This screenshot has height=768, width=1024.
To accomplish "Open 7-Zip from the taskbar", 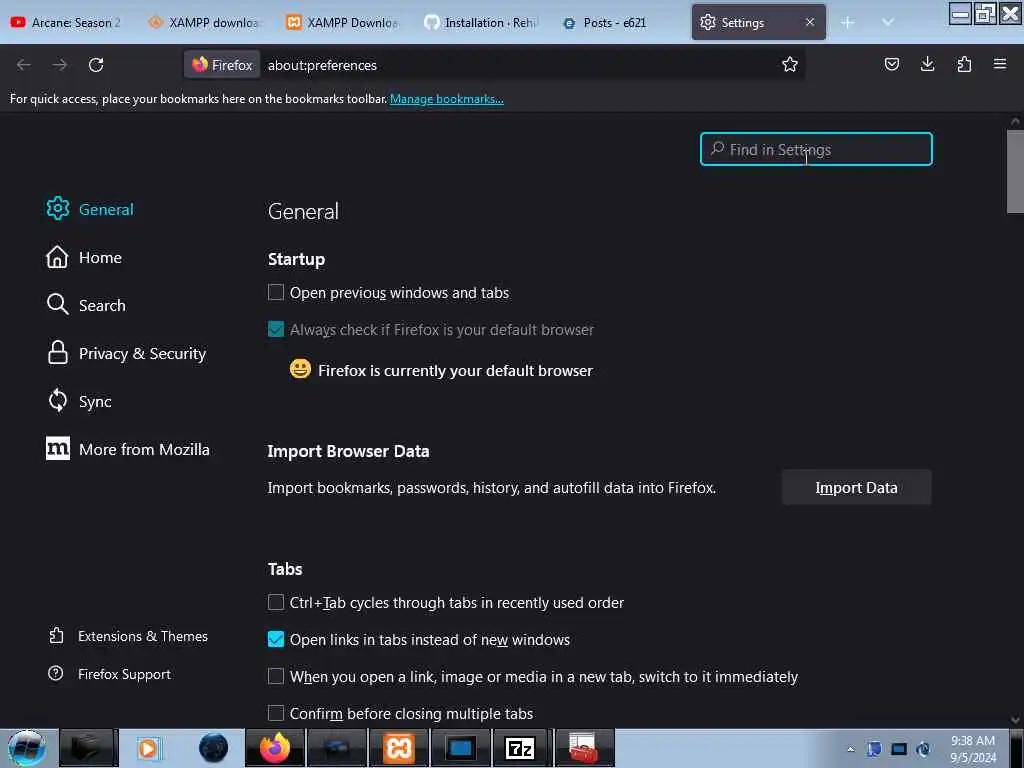I will pos(520,748).
